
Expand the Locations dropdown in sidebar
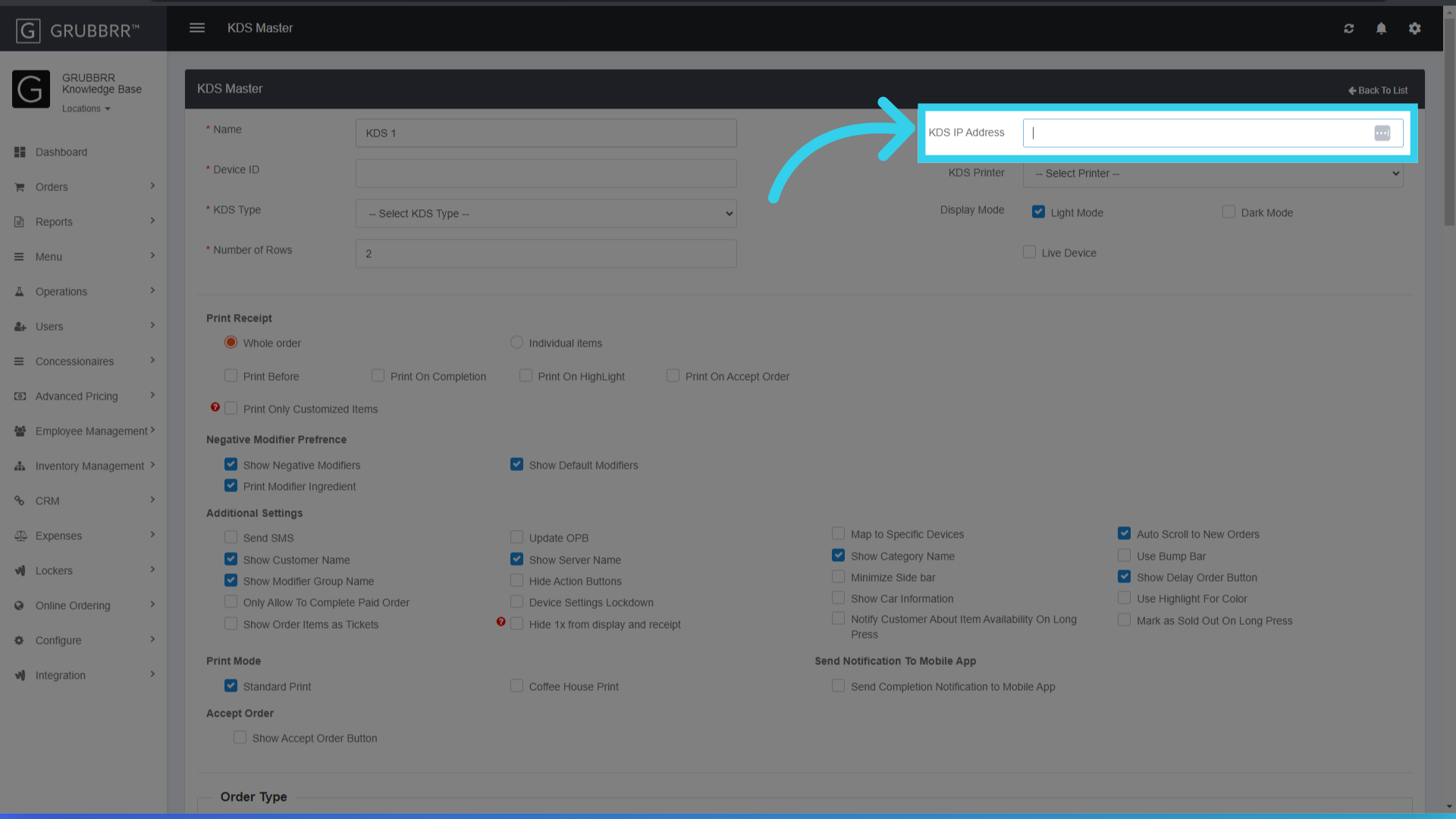pyautogui.click(x=86, y=109)
